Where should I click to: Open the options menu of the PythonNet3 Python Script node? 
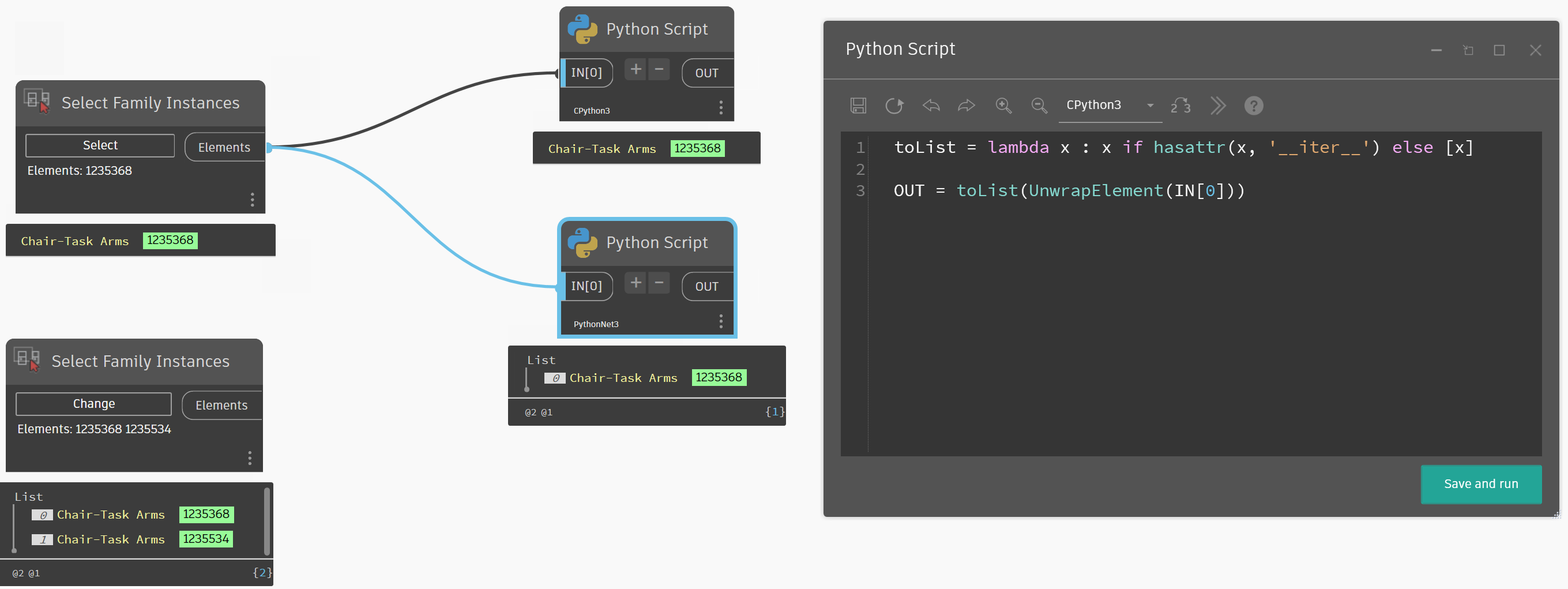coord(721,321)
